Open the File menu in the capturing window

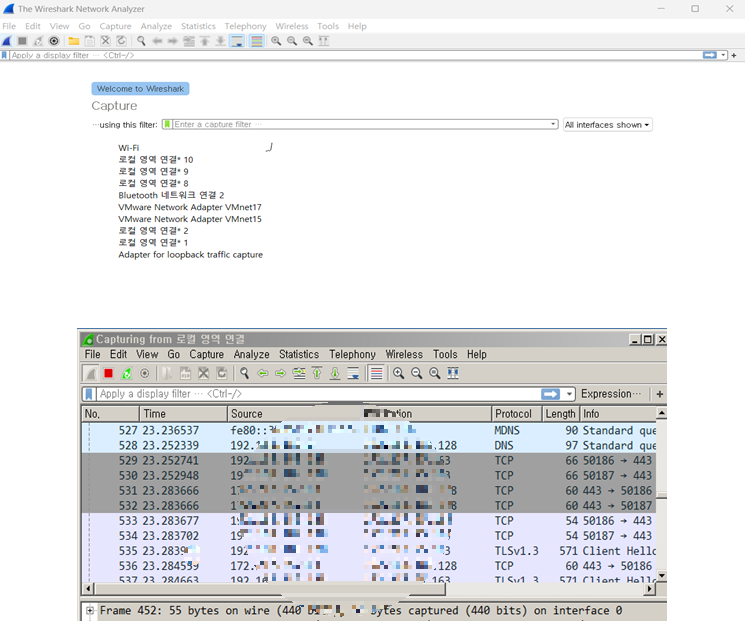coord(92,354)
